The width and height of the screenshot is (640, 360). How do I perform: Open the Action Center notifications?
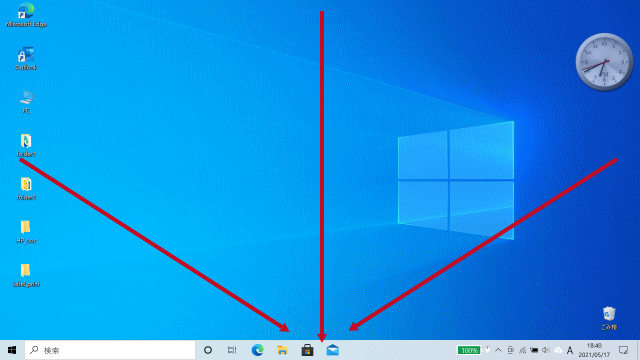pos(623,350)
